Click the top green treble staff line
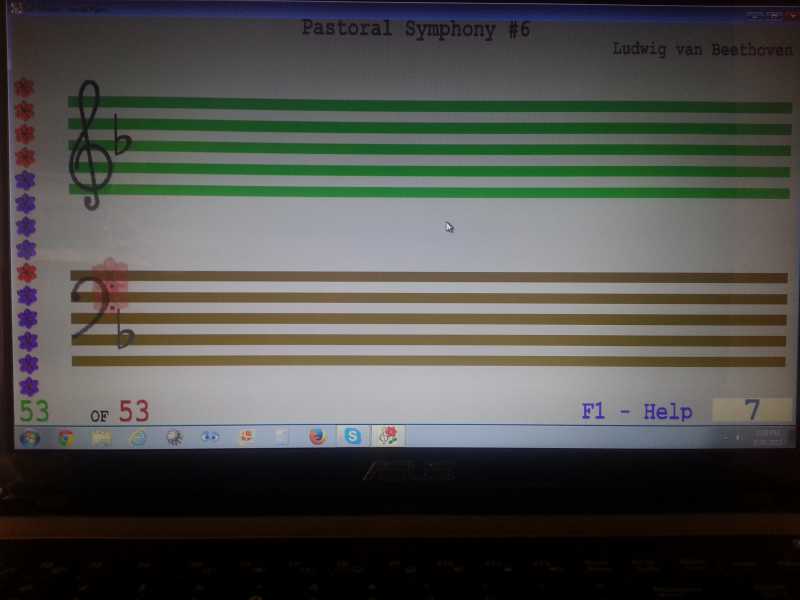 430,105
